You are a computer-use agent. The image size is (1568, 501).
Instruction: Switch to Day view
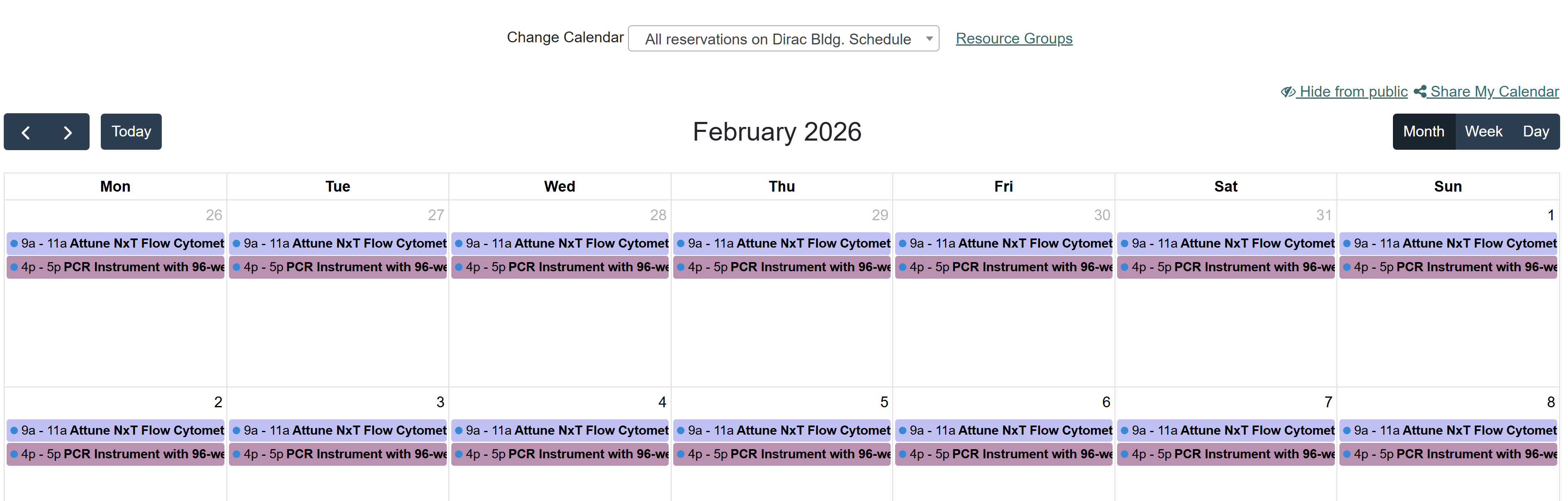[1535, 131]
